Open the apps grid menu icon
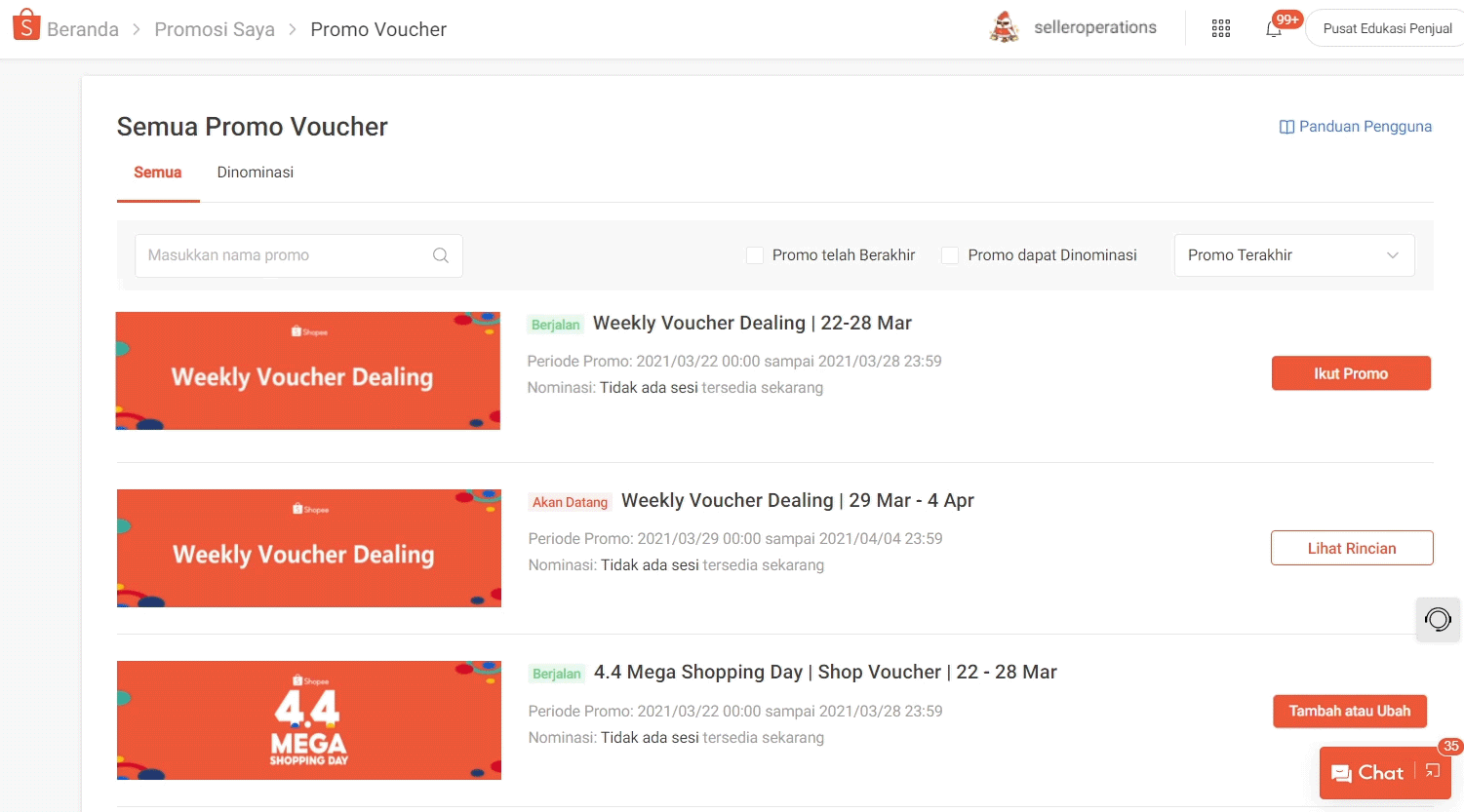This screenshot has height=812, width=1464. [1220, 29]
